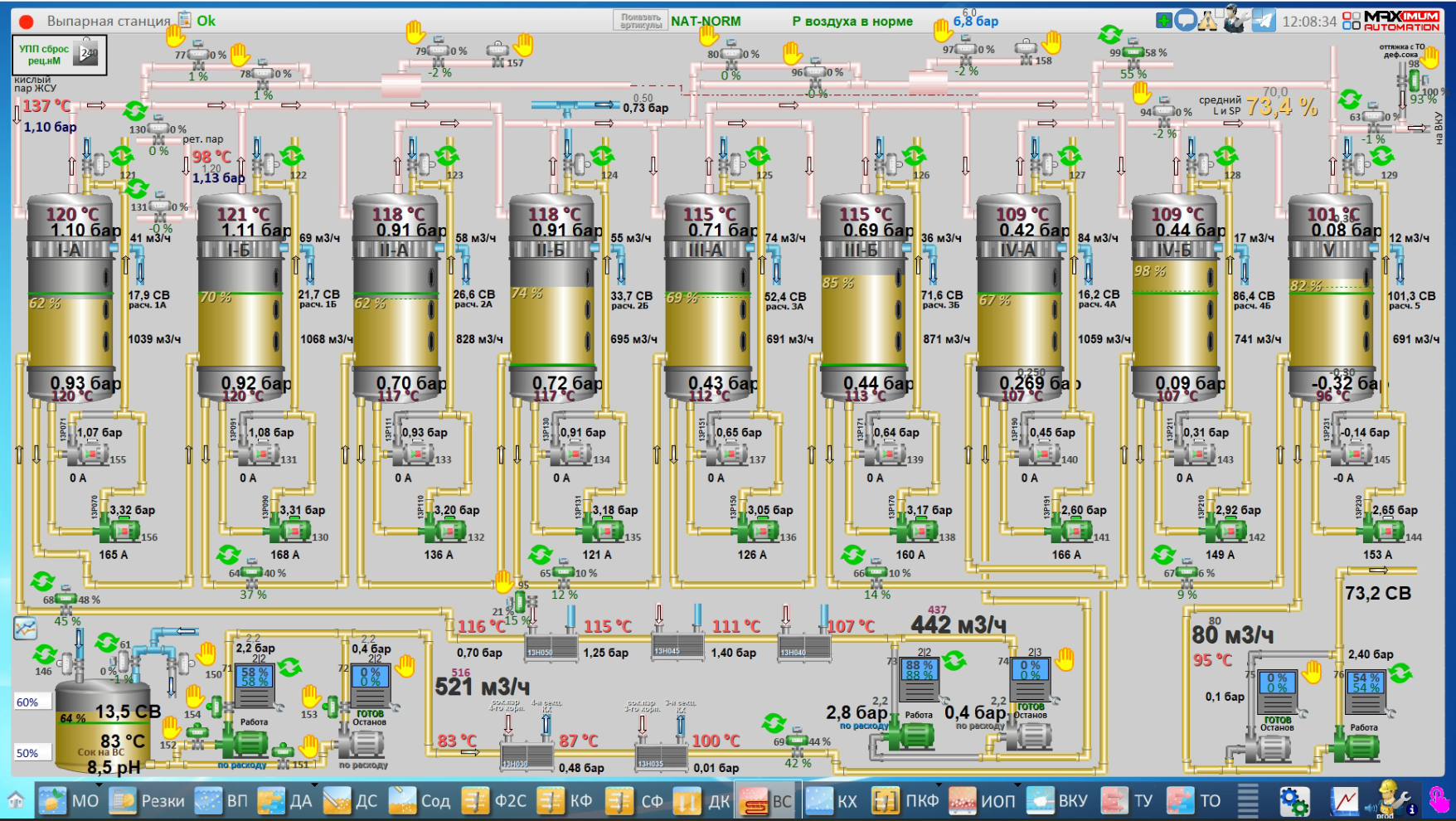Toggle the auto mode arrows above valve 68

click(42, 581)
